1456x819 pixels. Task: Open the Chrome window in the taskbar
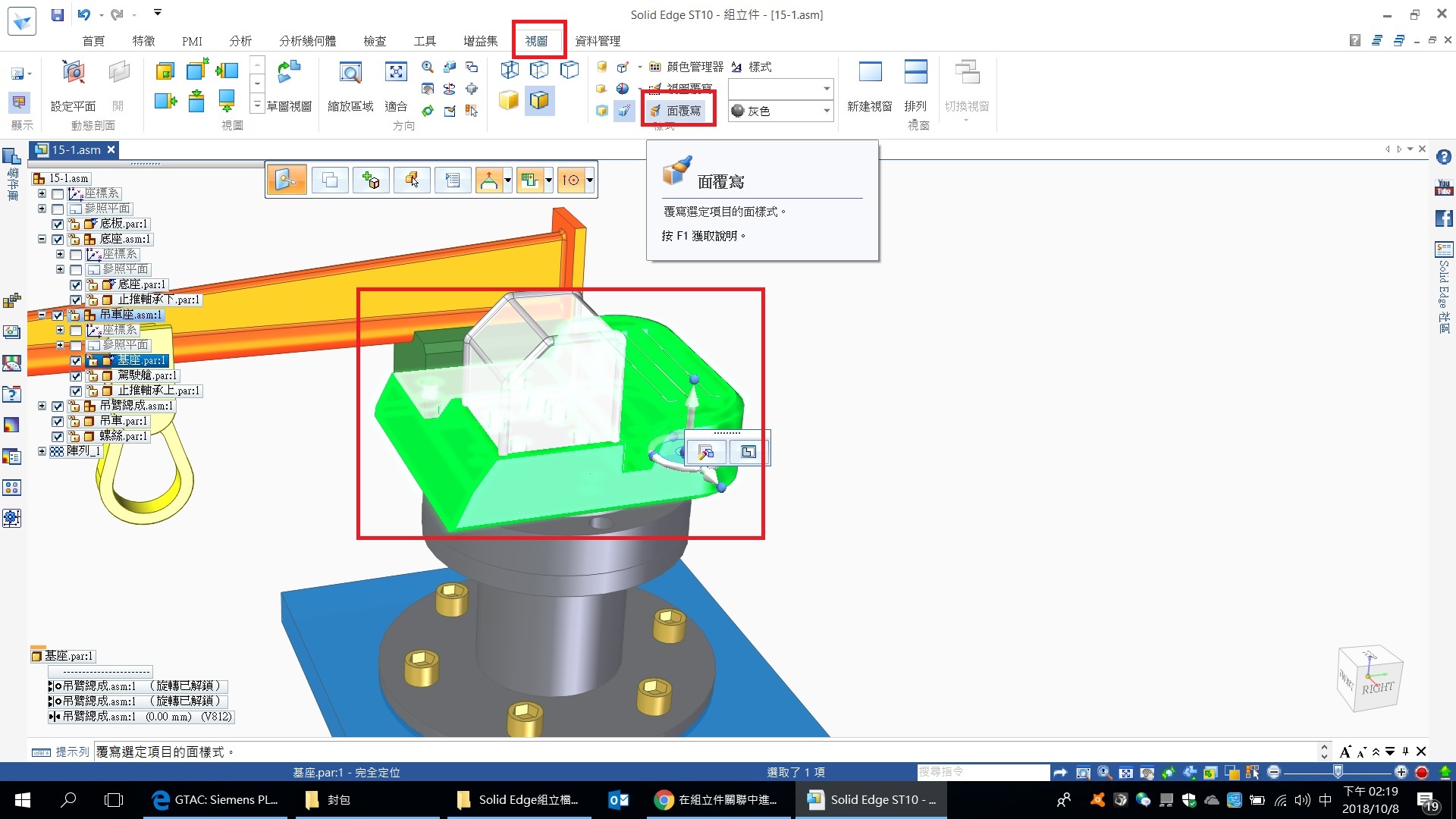pyautogui.click(x=719, y=800)
